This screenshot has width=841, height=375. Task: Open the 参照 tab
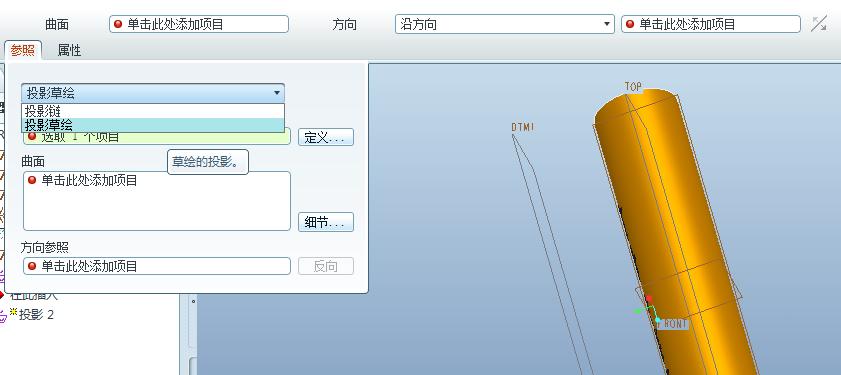[23, 50]
